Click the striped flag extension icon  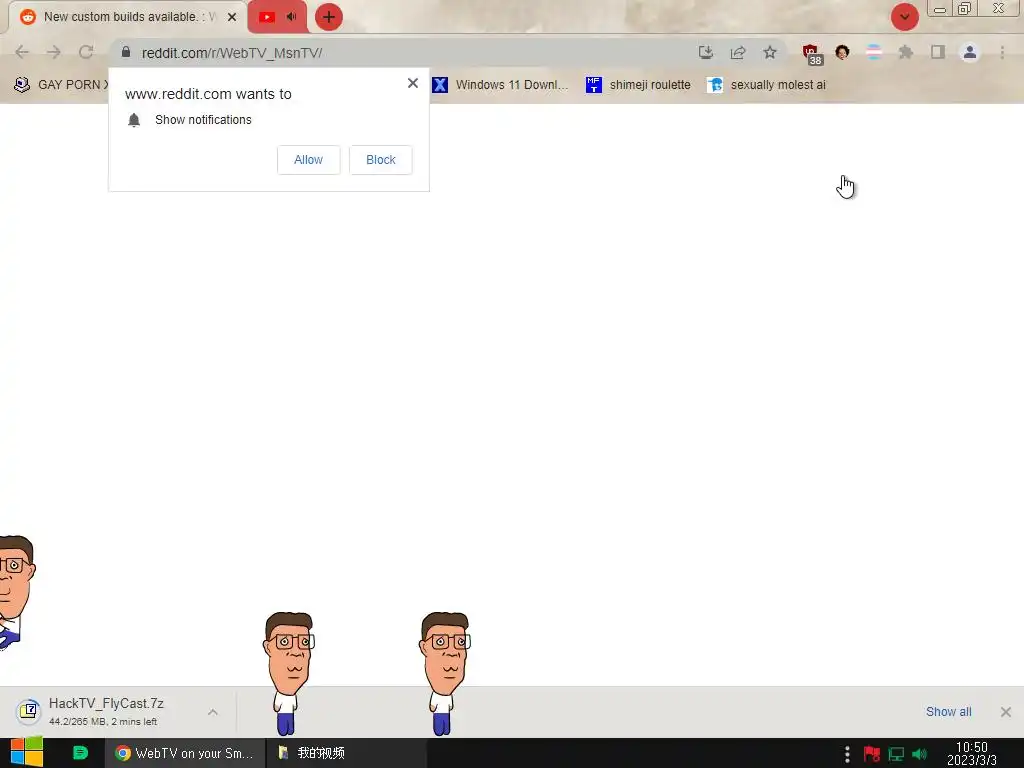(x=874, y=52)
